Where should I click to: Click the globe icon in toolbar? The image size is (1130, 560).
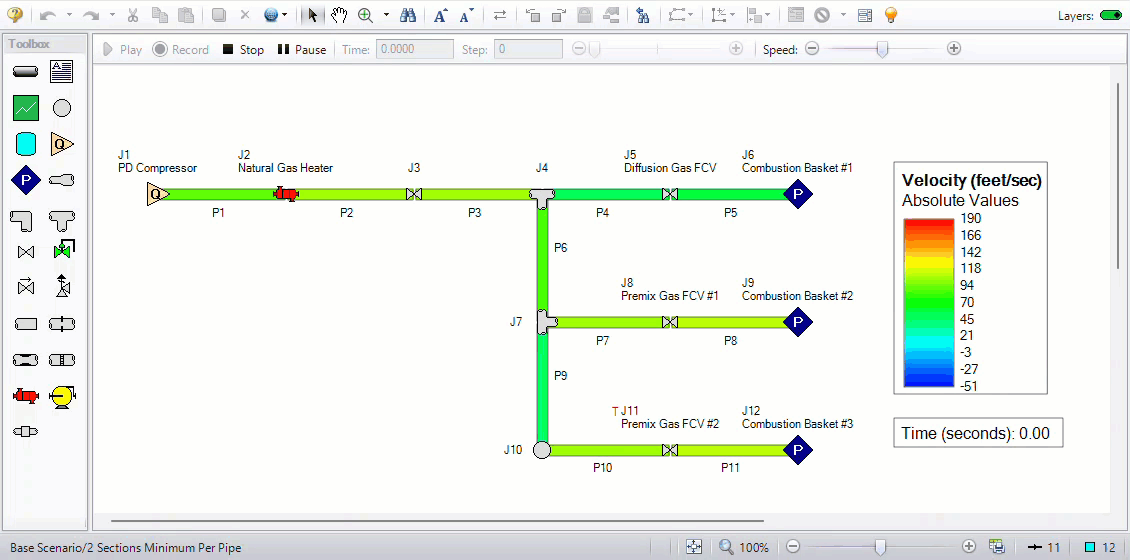pyautogui.click(x=271, y=14)
